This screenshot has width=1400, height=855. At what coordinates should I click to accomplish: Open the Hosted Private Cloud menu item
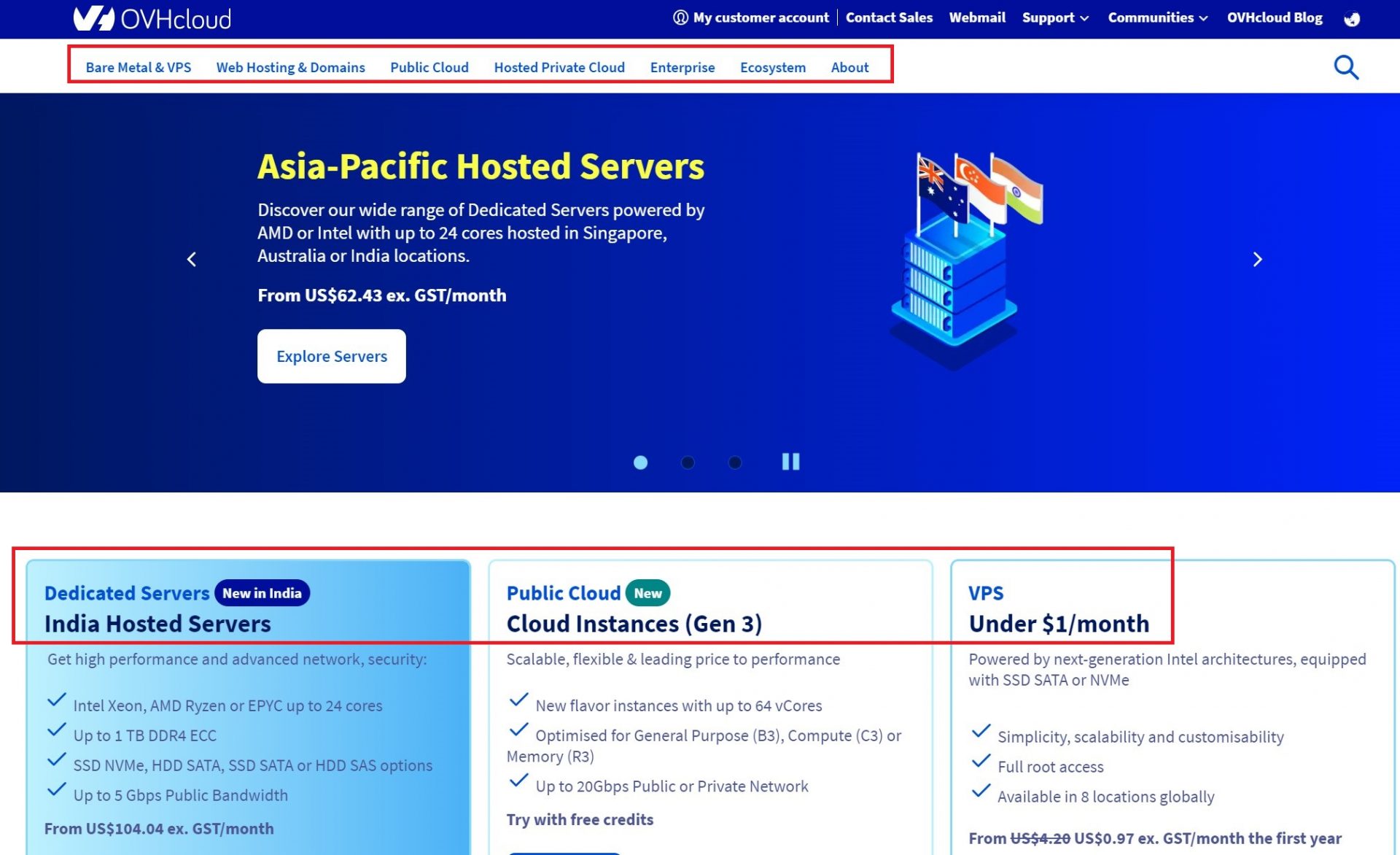559,66
